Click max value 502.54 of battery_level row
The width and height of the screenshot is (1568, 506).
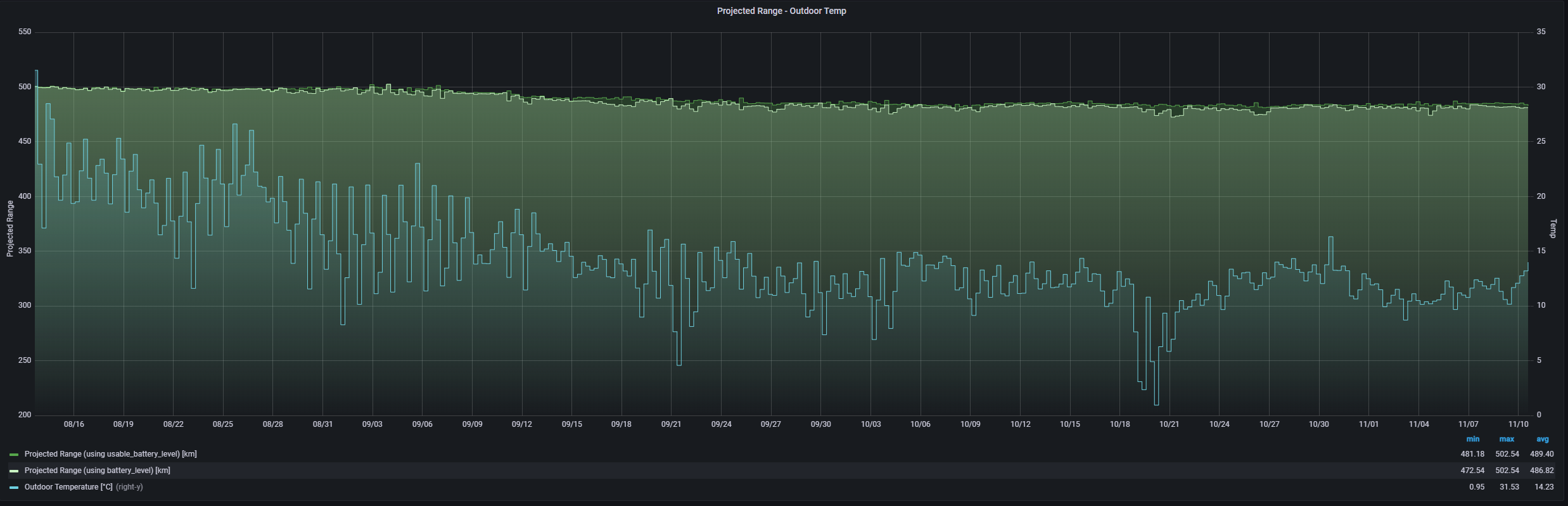tap(1507, 471)
